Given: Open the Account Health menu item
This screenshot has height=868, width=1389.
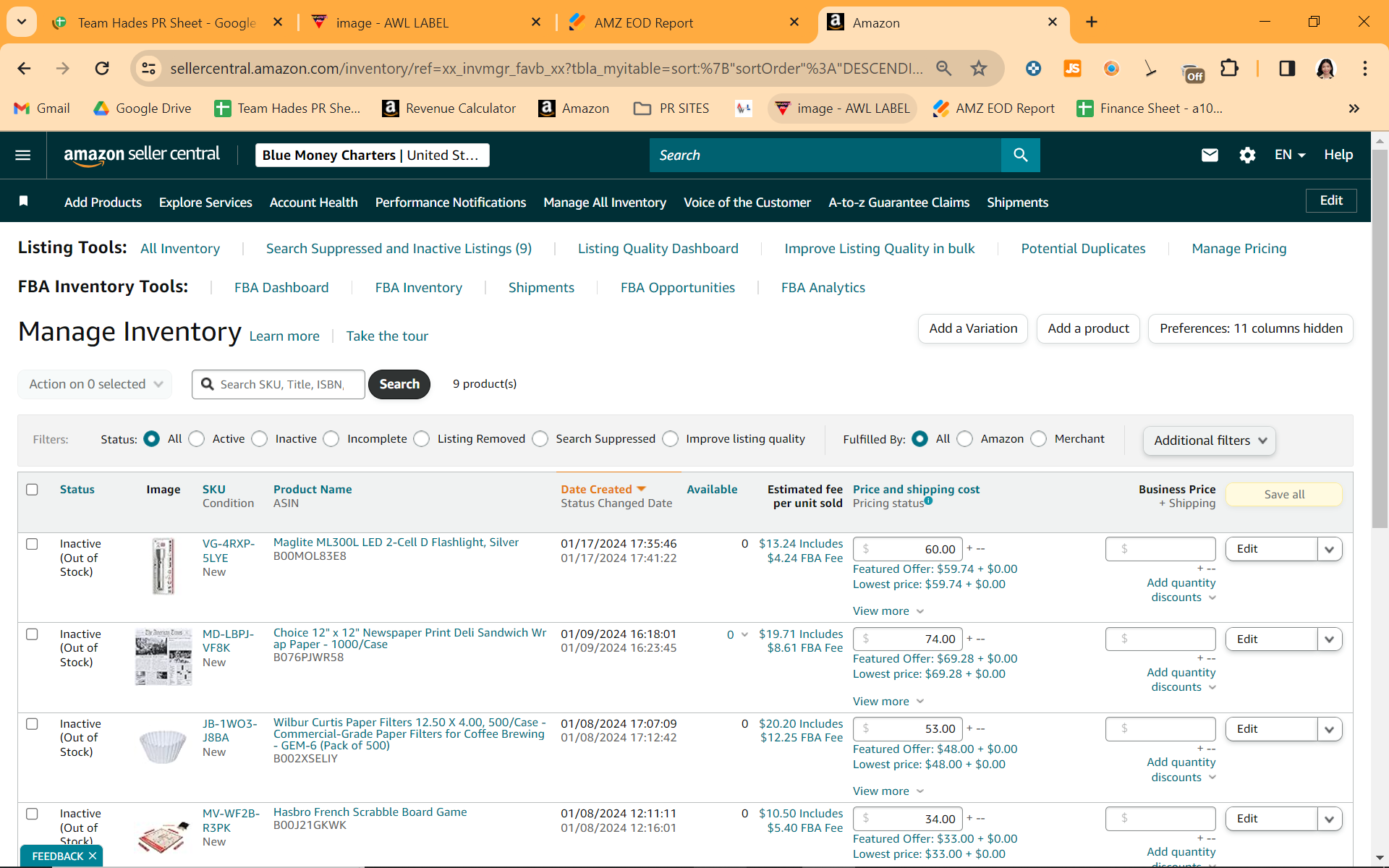Looking at the screenshot, I should (x=314, y=203).
